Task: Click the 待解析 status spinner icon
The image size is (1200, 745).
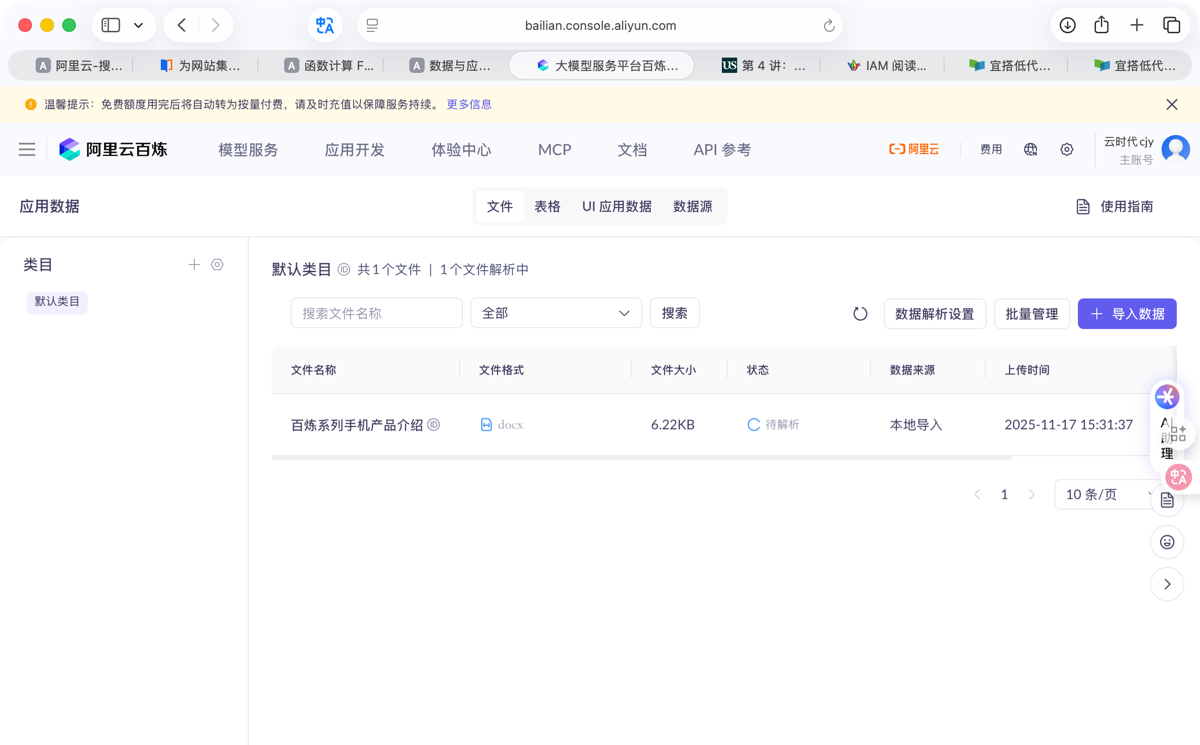Action: pyautogui.click(x=754, y=425)
